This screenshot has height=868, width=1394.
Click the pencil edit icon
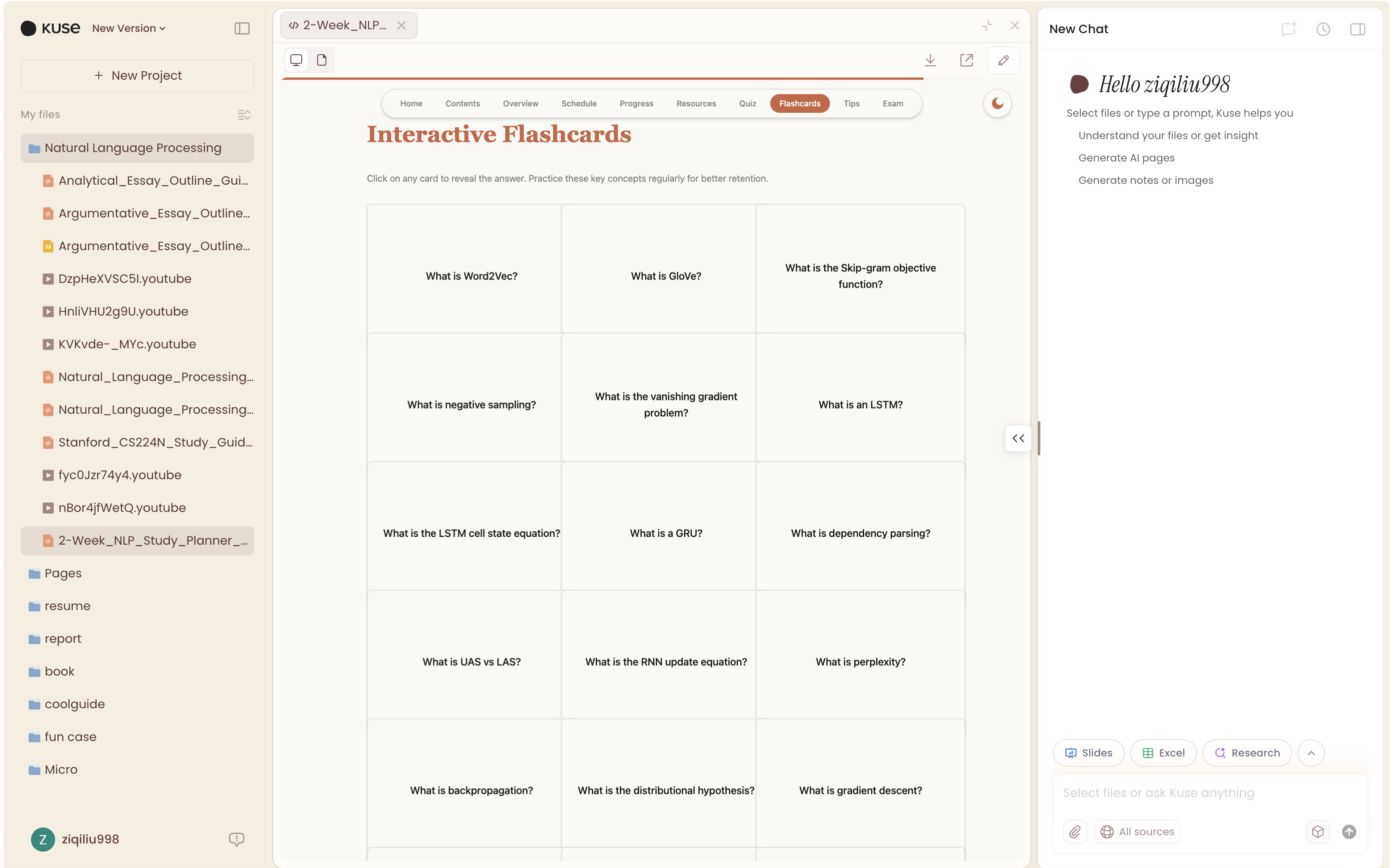click(x=1003, y=60)
